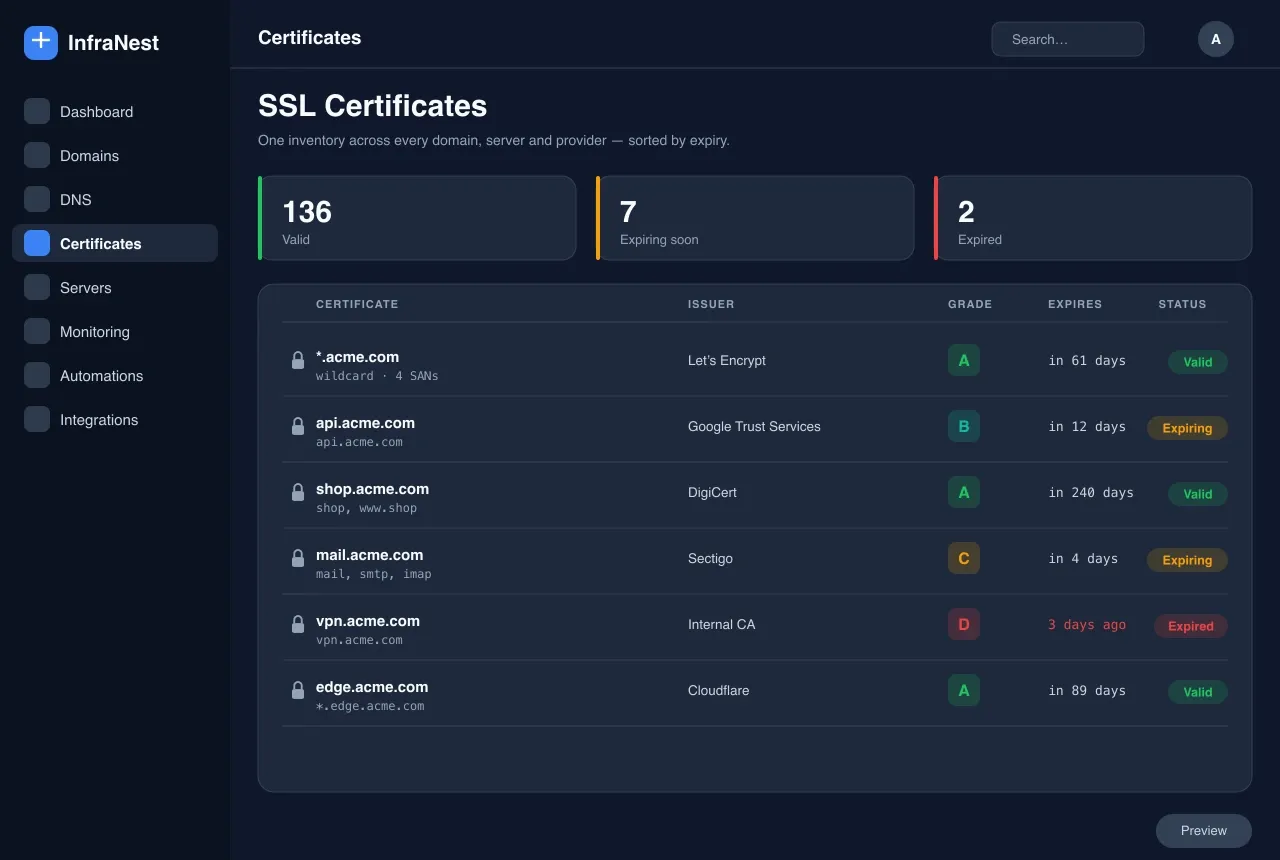Screen dimensions: 1280x860
Task: Open the user avatar A menu
Action: pos(1216,39)
